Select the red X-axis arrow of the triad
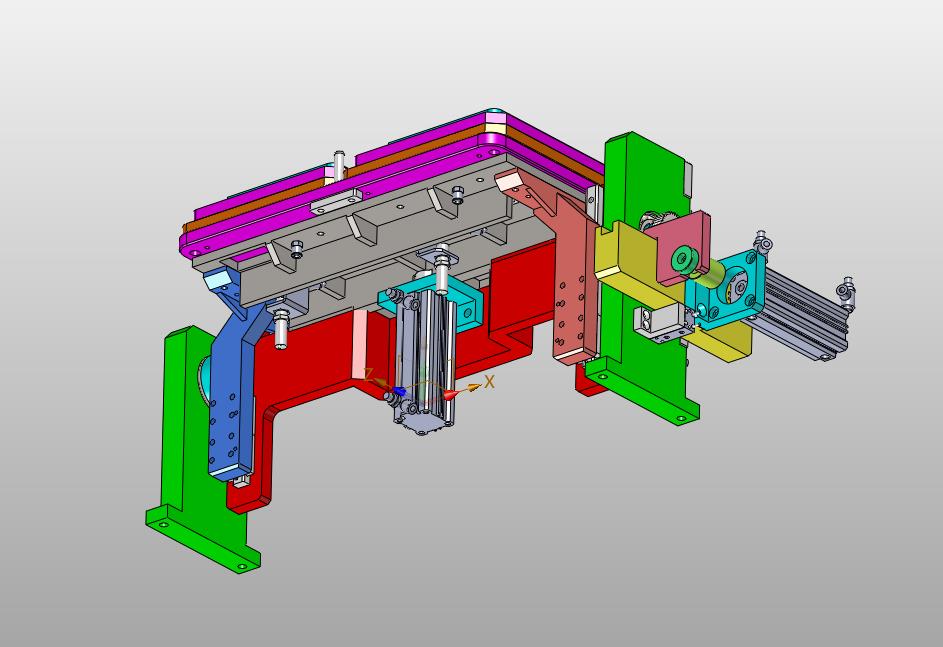The image size is (943, 647). point(452,394)
